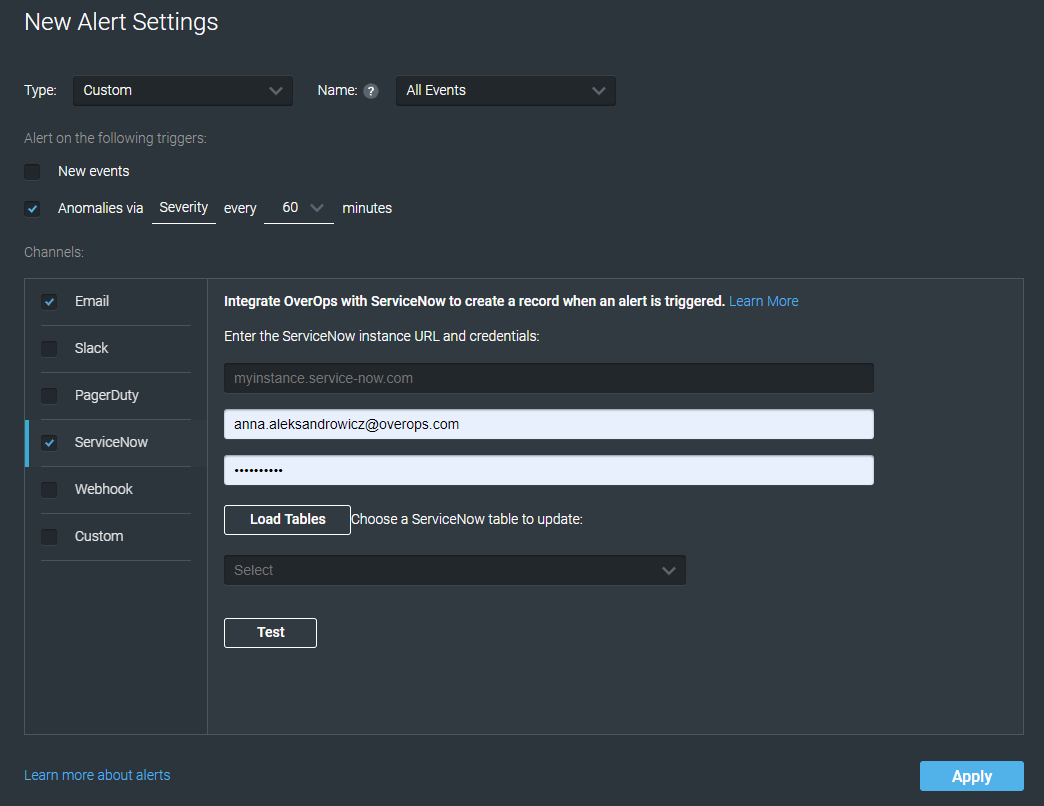Uncheck the ServiceNow channel checkbox

click(49, 443)
